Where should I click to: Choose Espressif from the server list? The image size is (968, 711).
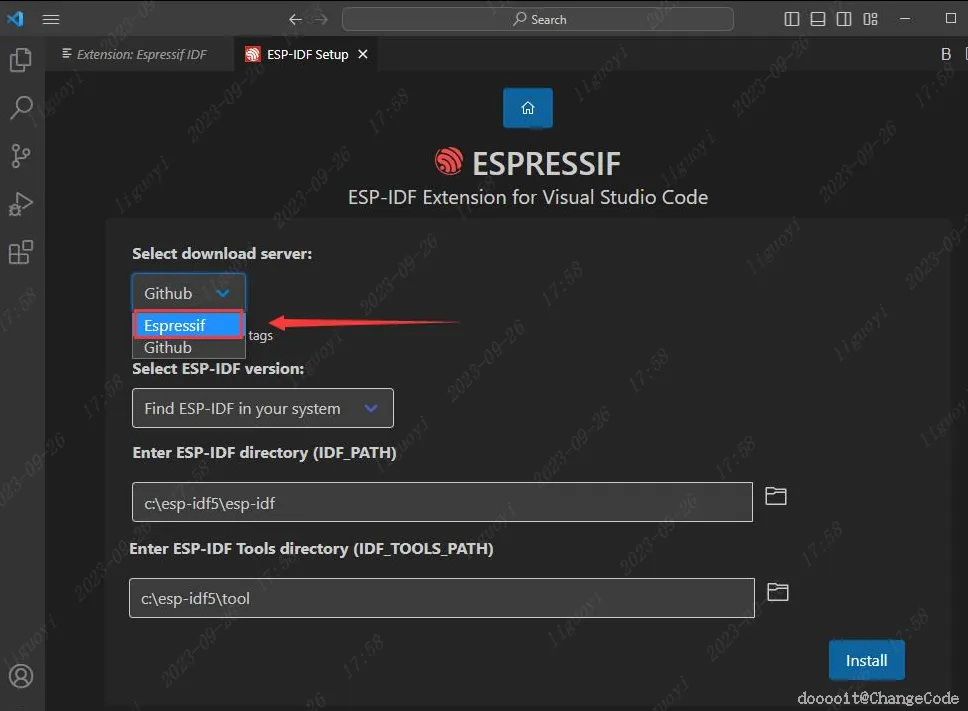coord(188,325)
